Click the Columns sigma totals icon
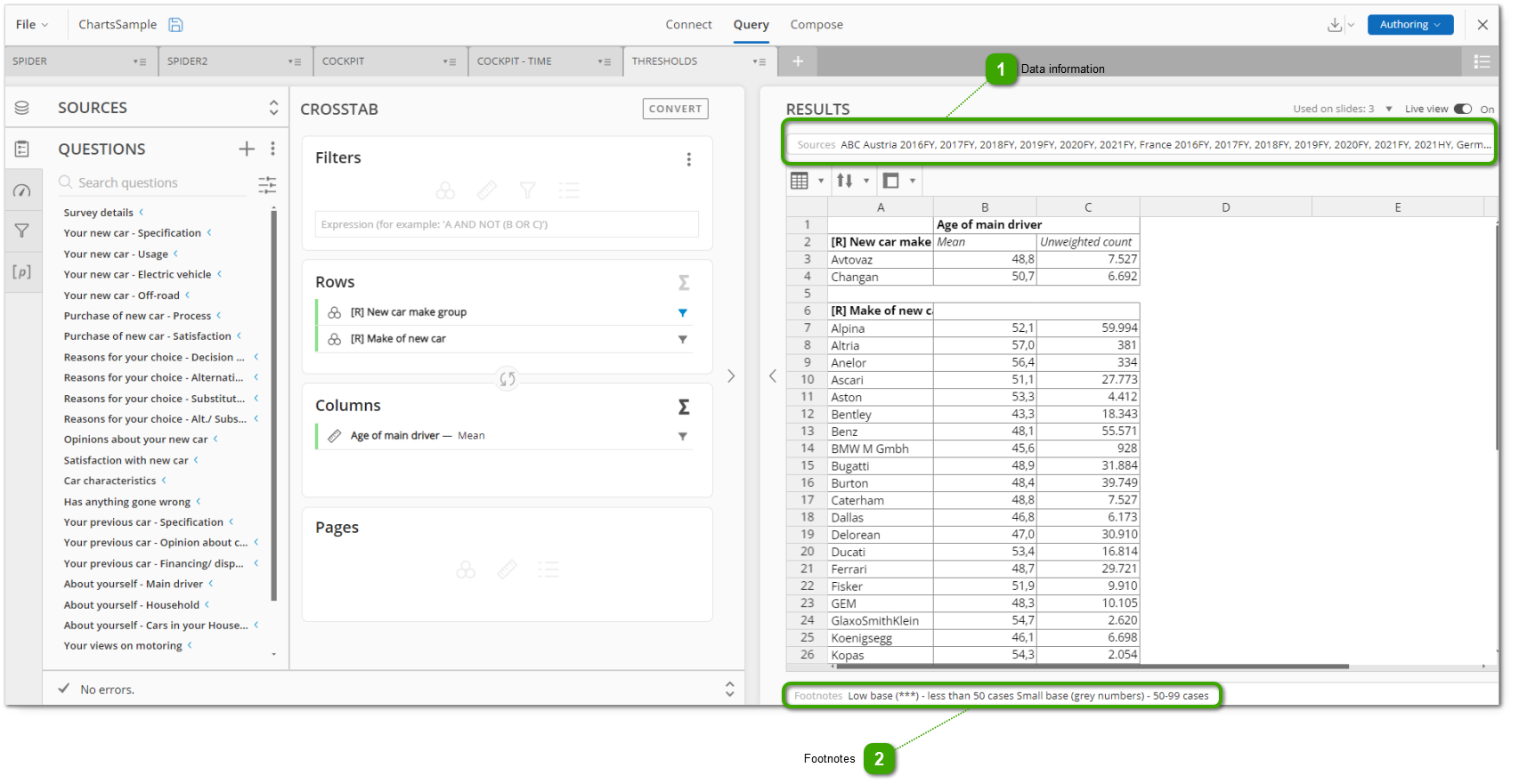The height and width of the screenshot is (784, 1519). (x=684, y=407)
